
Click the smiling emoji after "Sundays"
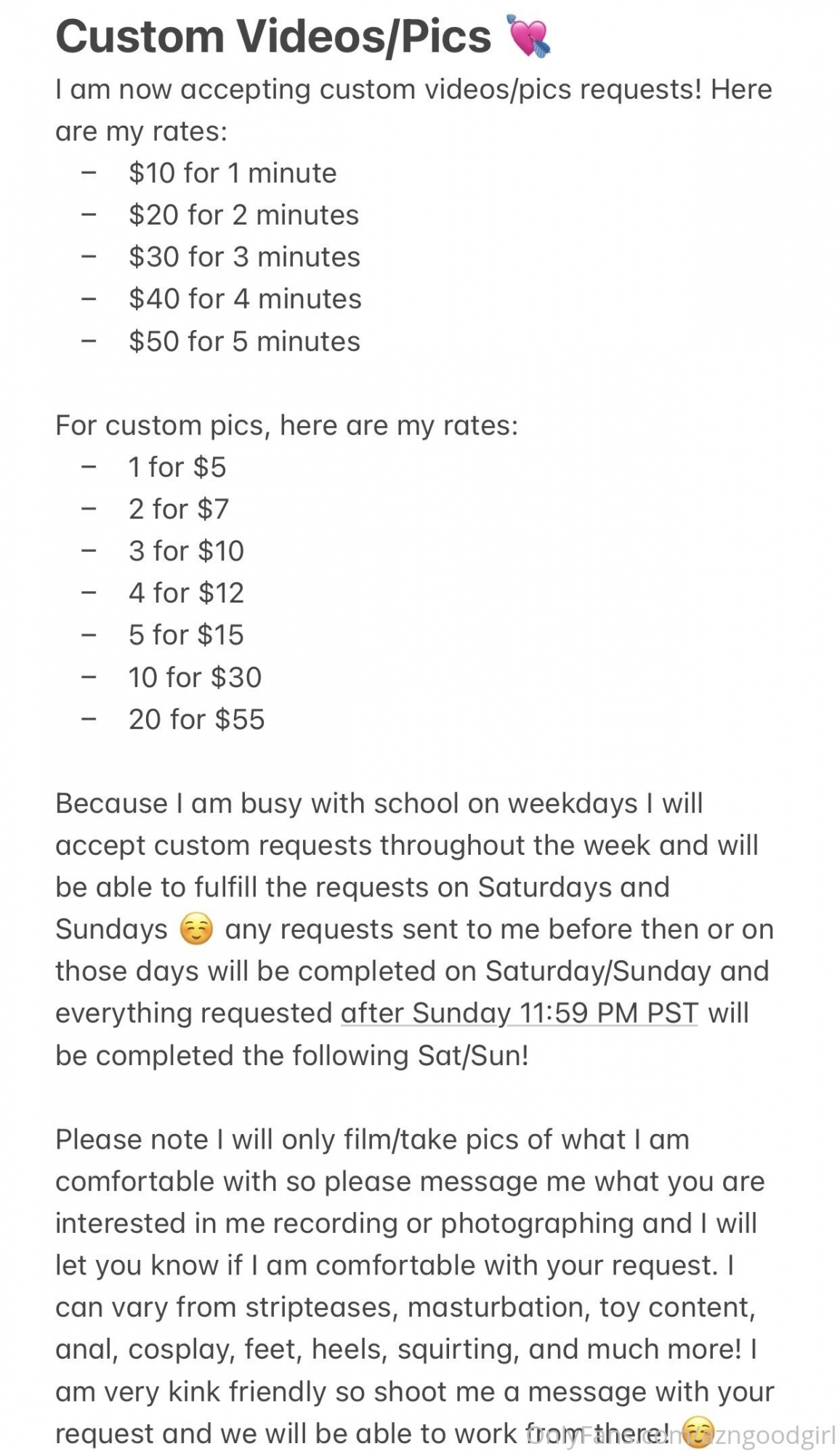pyautogui.click(x=196, y=930)
